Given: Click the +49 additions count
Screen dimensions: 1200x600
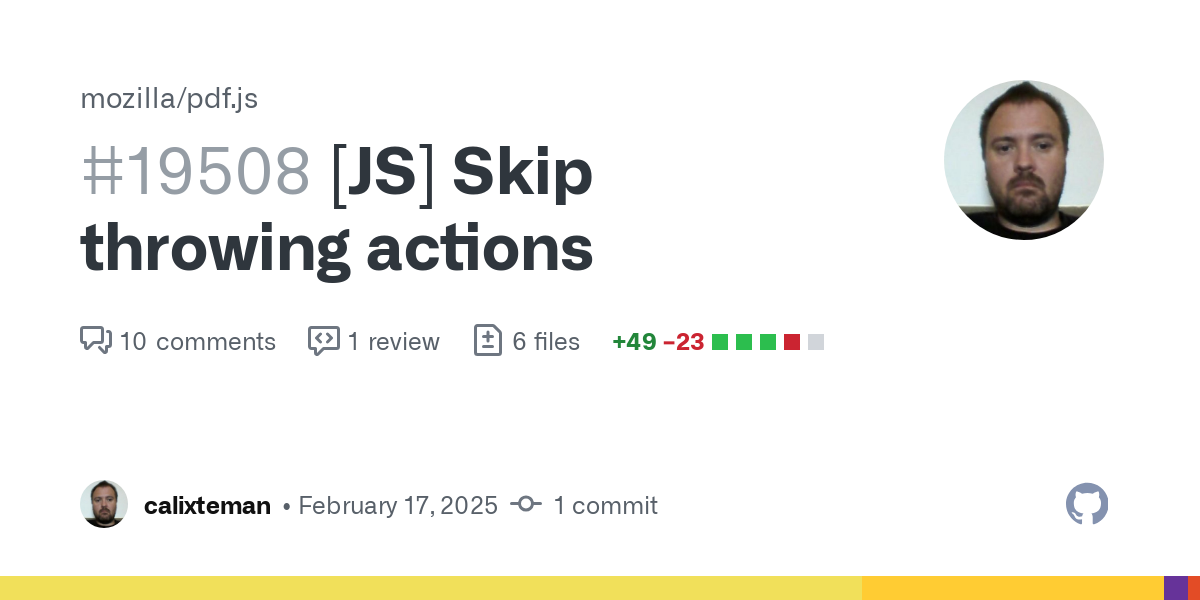Looking at the screenshot, I should coord(634,342).
